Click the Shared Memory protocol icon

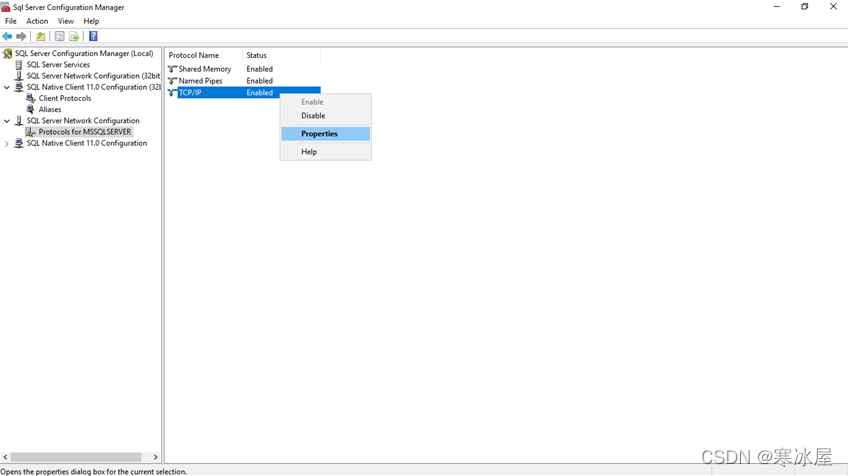173,69
